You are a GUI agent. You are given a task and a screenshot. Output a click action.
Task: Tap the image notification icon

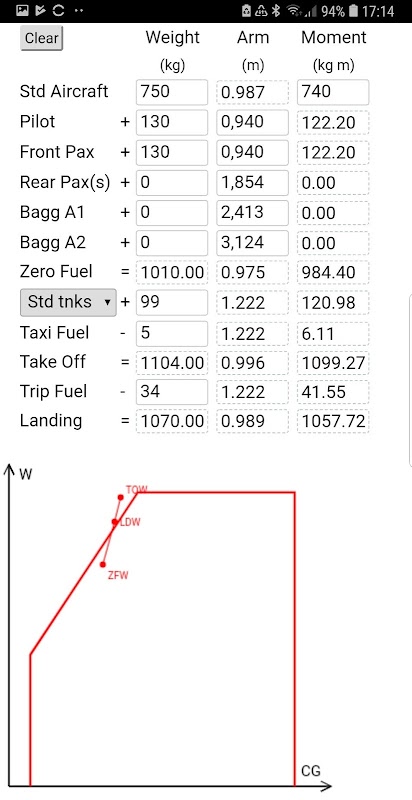pos(23,11)
